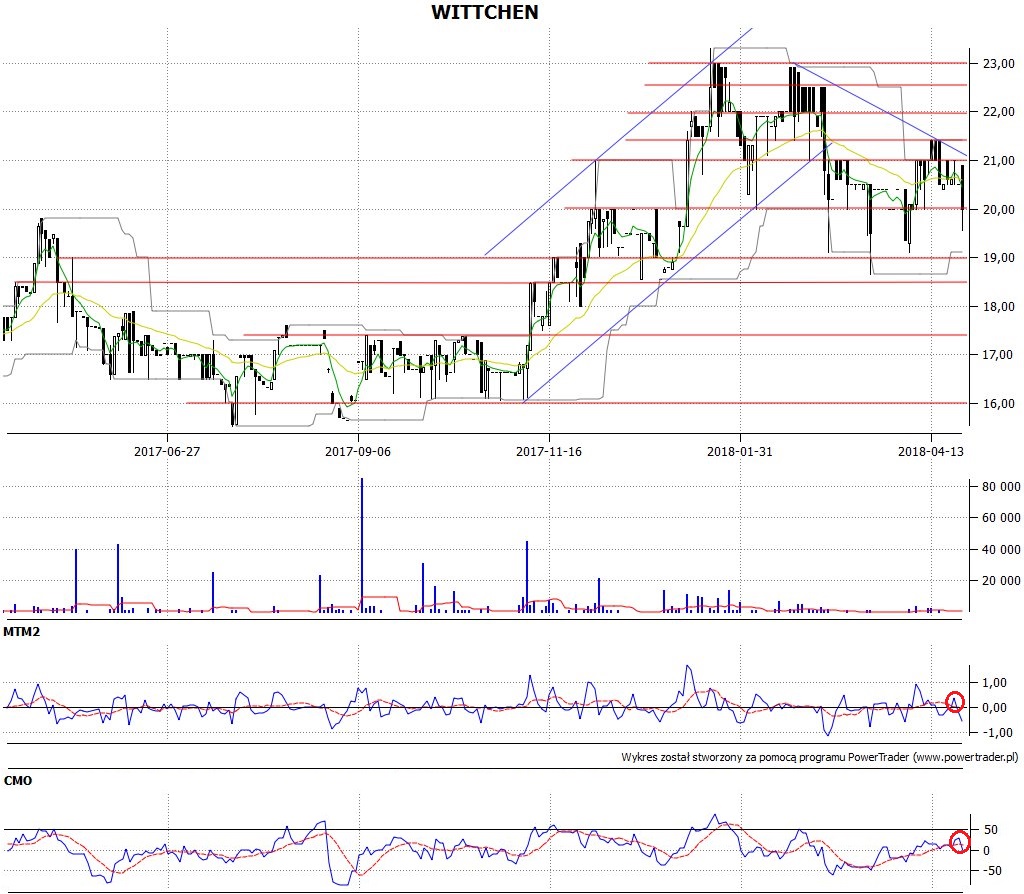Viewport: 1024px width, 894px height.
Task: Click the 16,00 price axis label
Action: point(999,403)
